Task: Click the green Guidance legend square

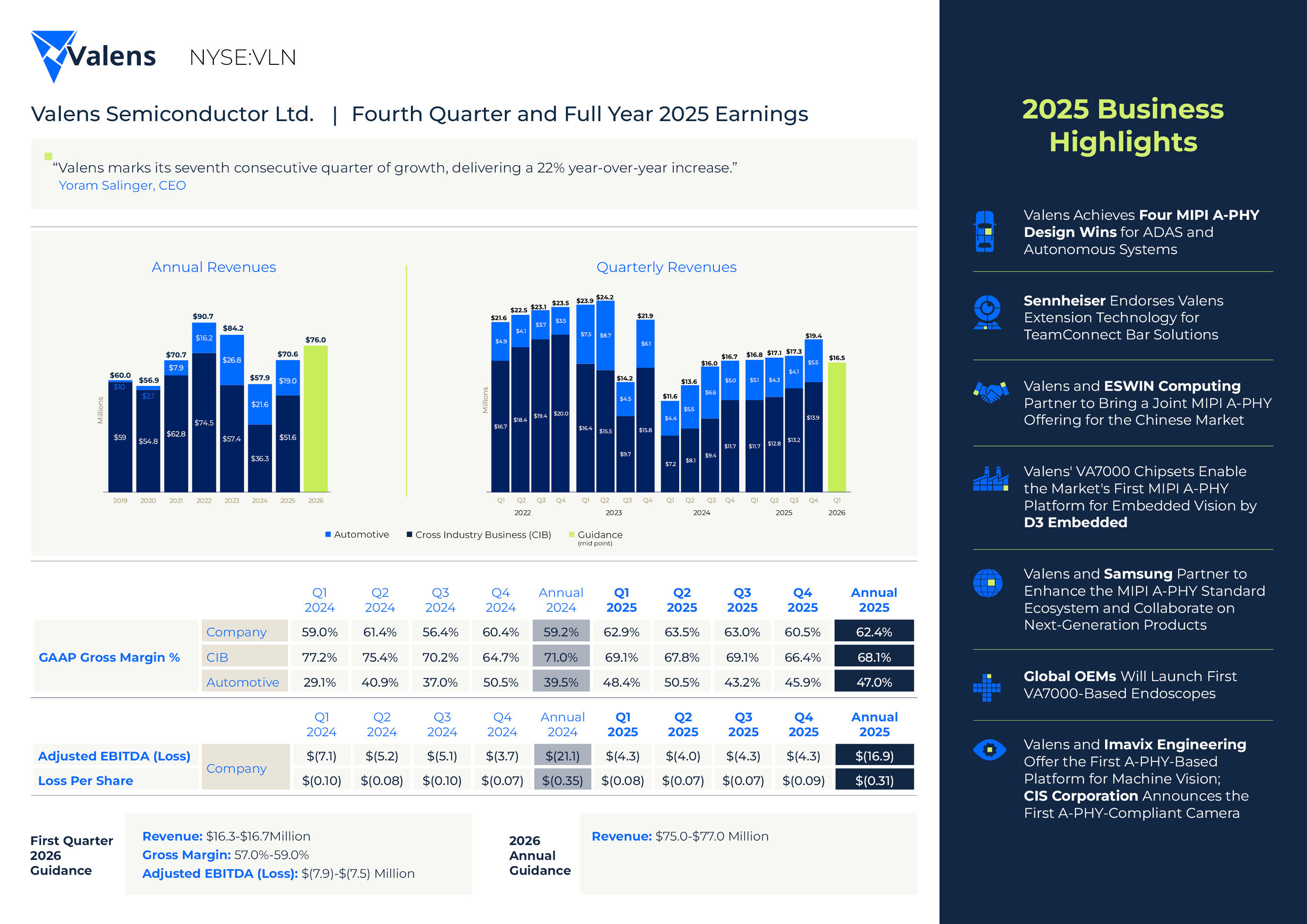Action: point(572,534)
